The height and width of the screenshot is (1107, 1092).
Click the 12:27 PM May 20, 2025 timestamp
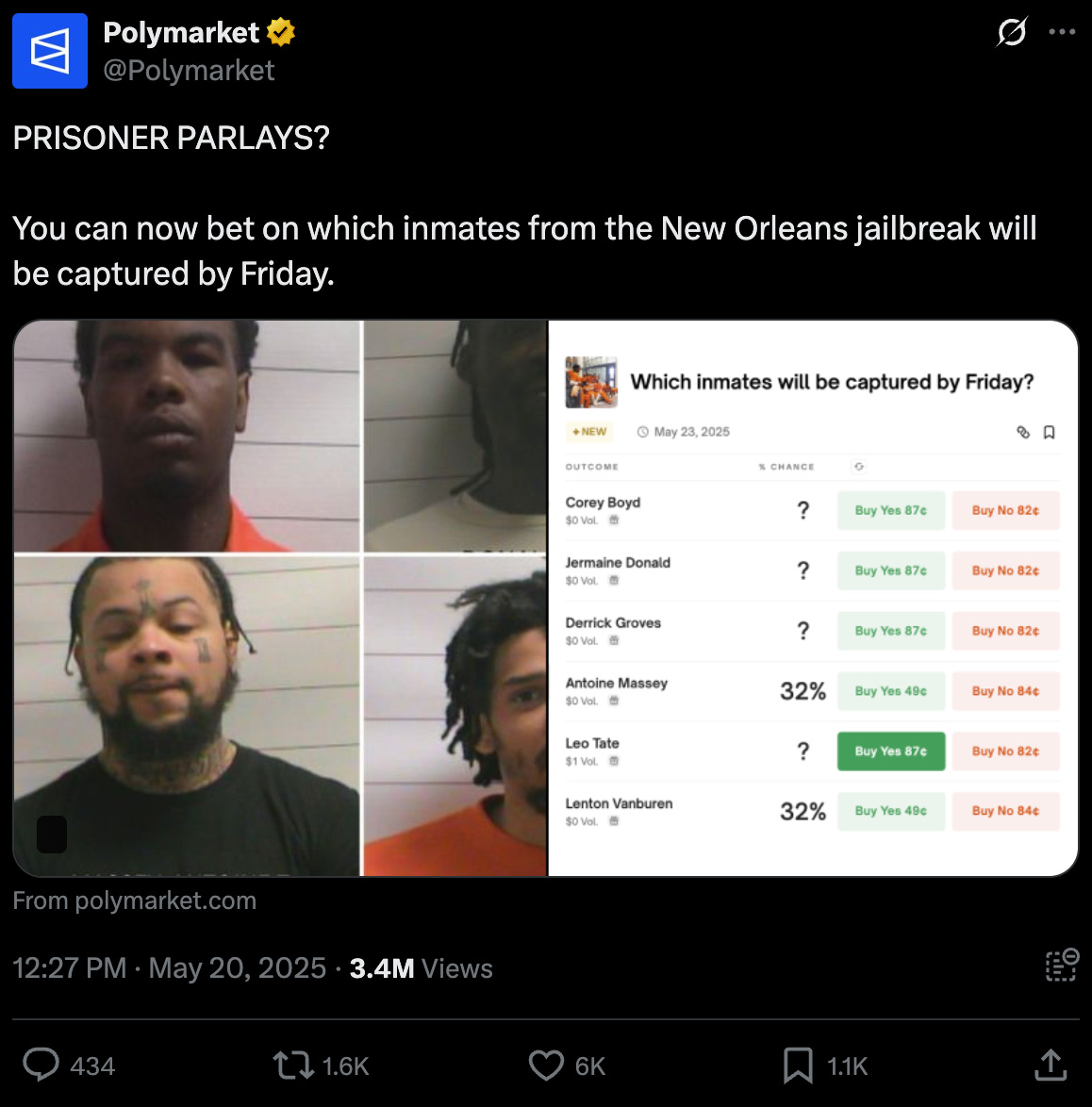click(x=170, y=968)
